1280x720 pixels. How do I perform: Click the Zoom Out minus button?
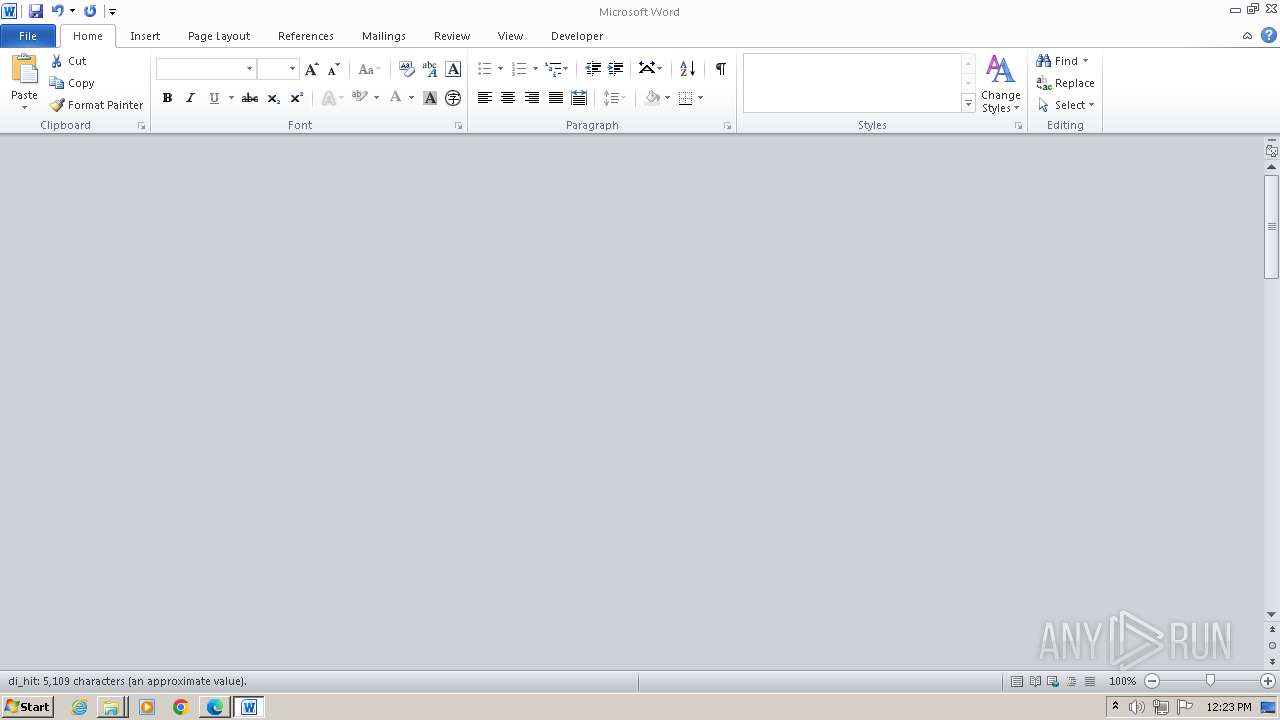coord(1152,681)
